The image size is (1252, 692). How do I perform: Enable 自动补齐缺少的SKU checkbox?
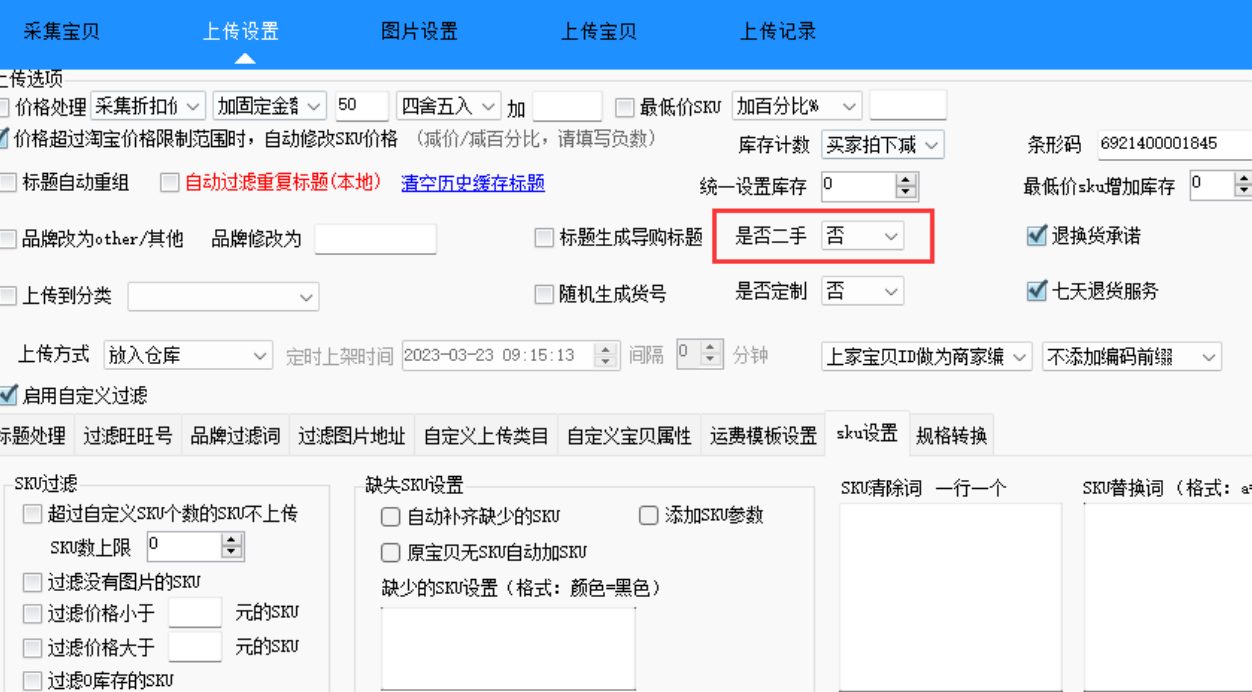(x=391, y=517)
